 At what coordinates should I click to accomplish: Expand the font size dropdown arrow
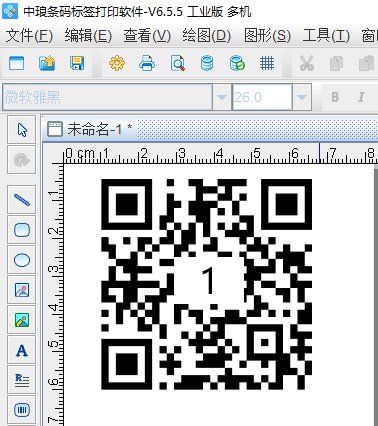click(x=302, y=97)
